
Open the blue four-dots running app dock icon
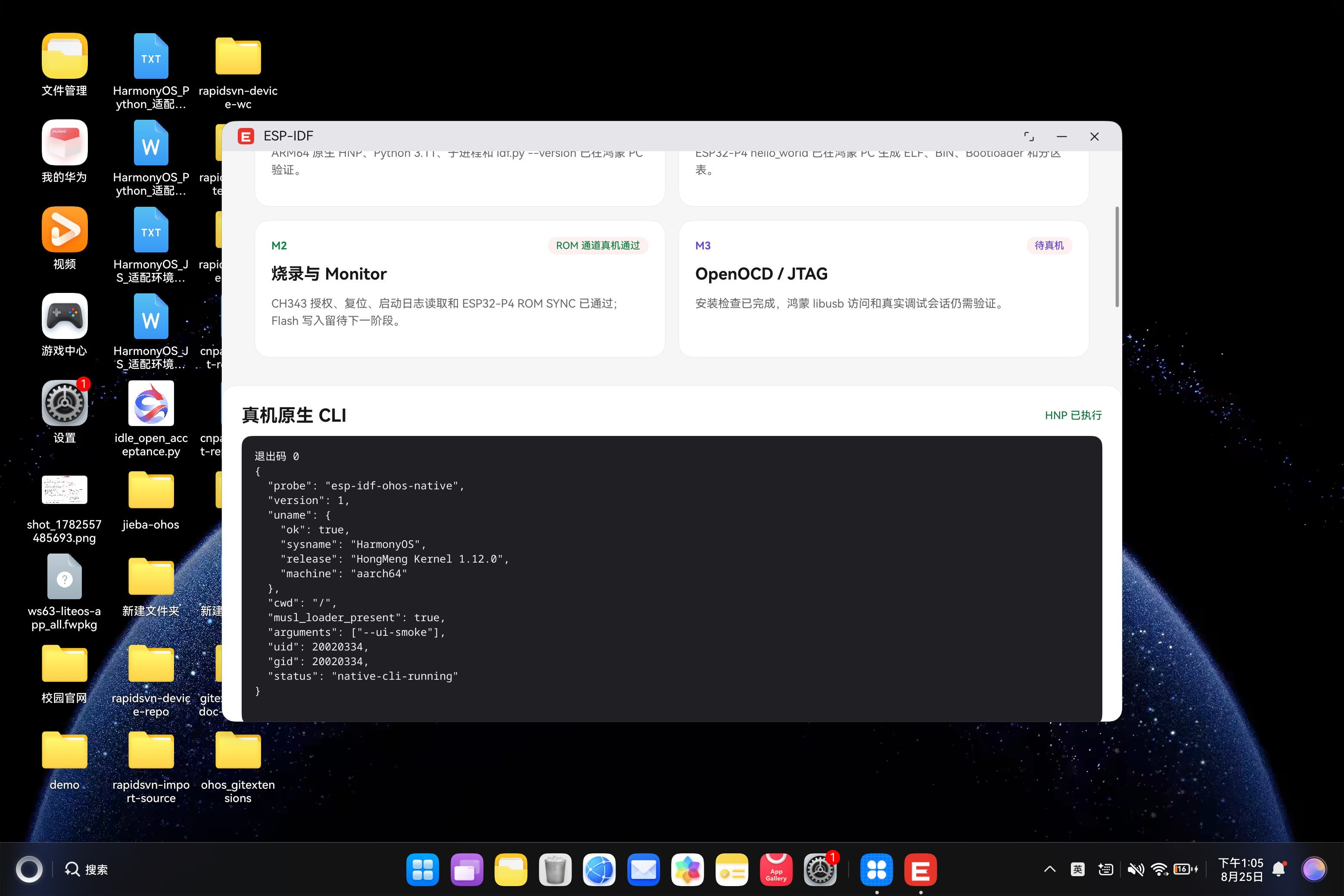[x=877, y=870]
